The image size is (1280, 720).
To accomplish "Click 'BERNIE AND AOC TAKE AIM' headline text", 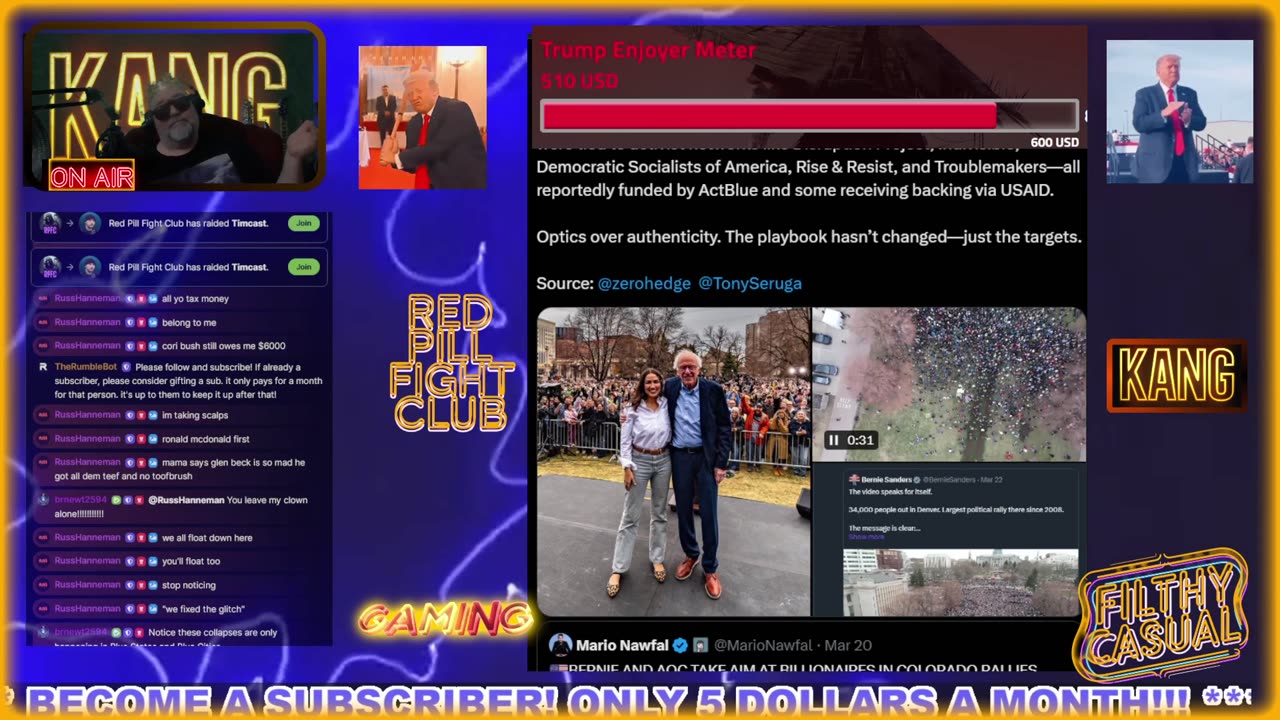I will (800, 668).
